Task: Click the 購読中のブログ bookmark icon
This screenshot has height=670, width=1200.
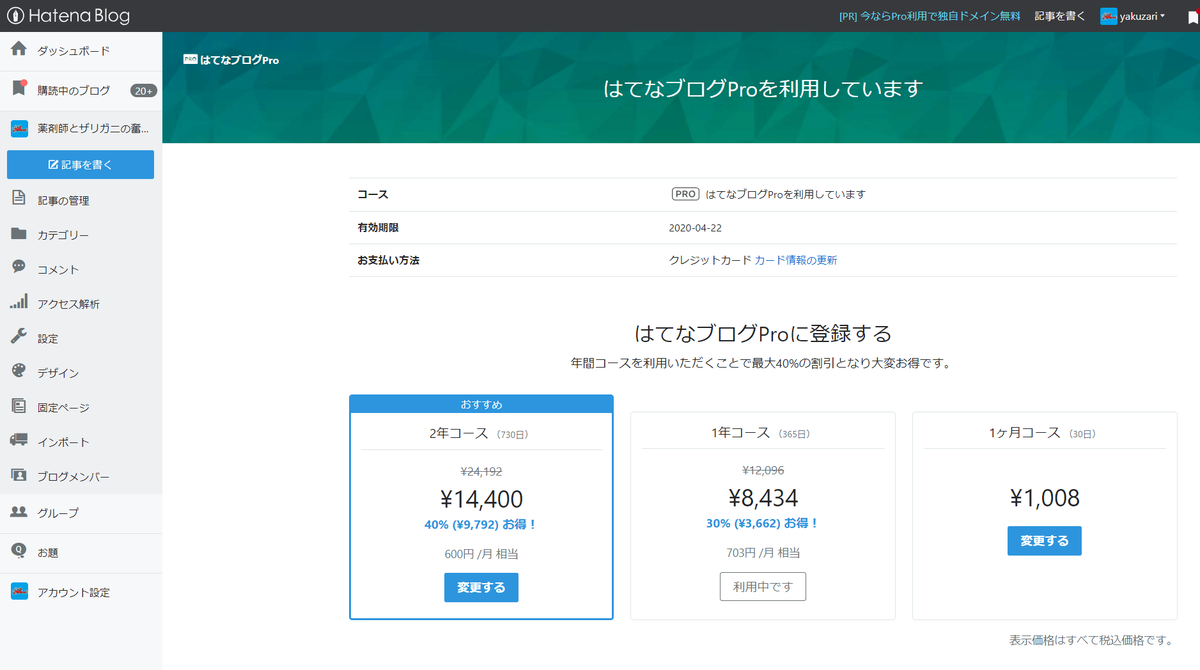Action: [18, 89]
